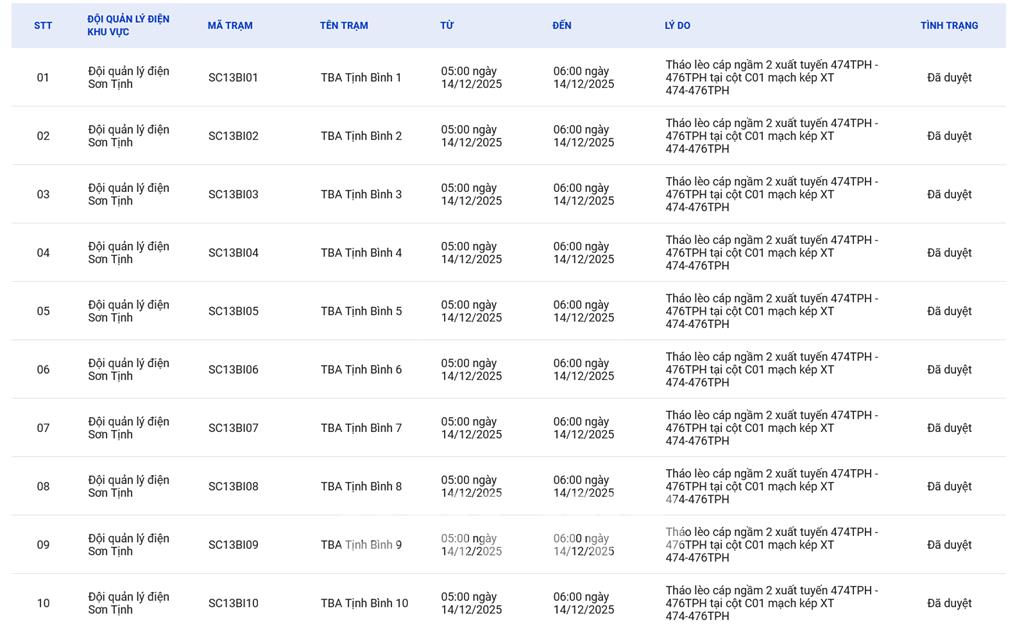Select station code SC13BI06
1024x629 pixels.
(233, 370)
